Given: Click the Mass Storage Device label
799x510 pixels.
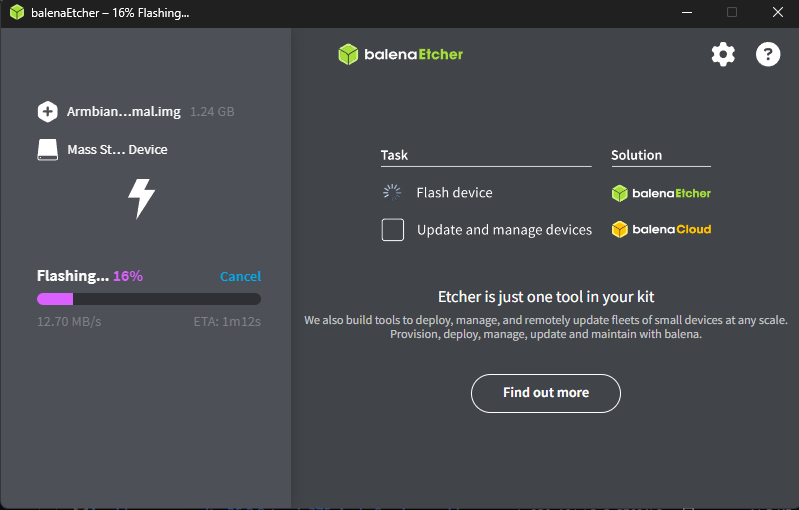Looking at the screenshot, I should pos(117,150).
